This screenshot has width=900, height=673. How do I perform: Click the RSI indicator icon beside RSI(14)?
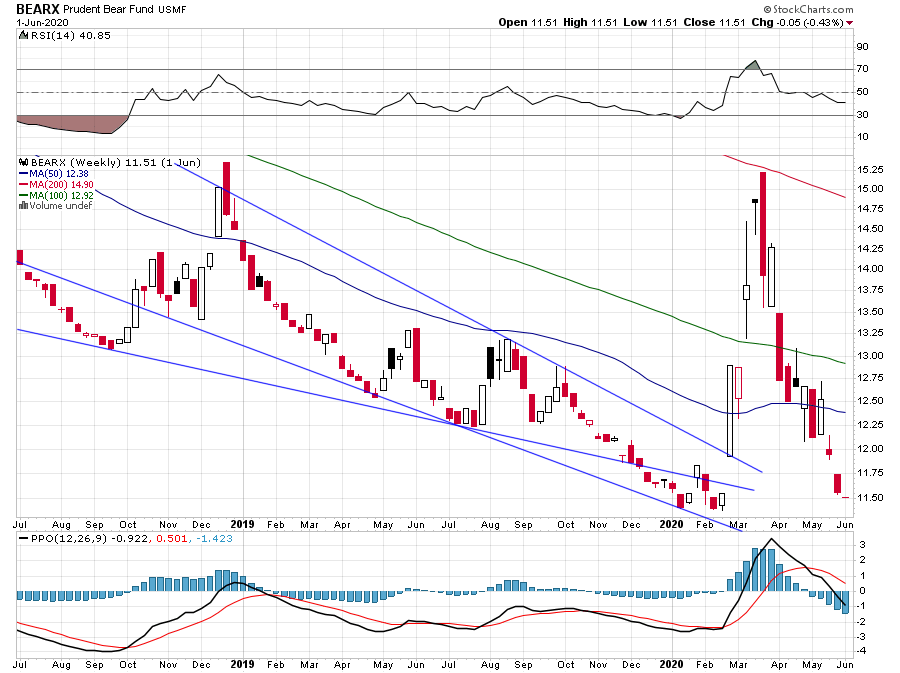click(x=24, y=36)
